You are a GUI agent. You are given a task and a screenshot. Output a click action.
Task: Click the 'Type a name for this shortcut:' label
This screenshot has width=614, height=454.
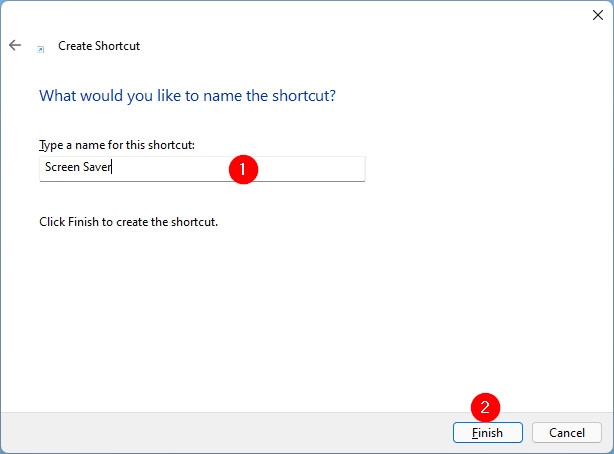click(117, 145)
